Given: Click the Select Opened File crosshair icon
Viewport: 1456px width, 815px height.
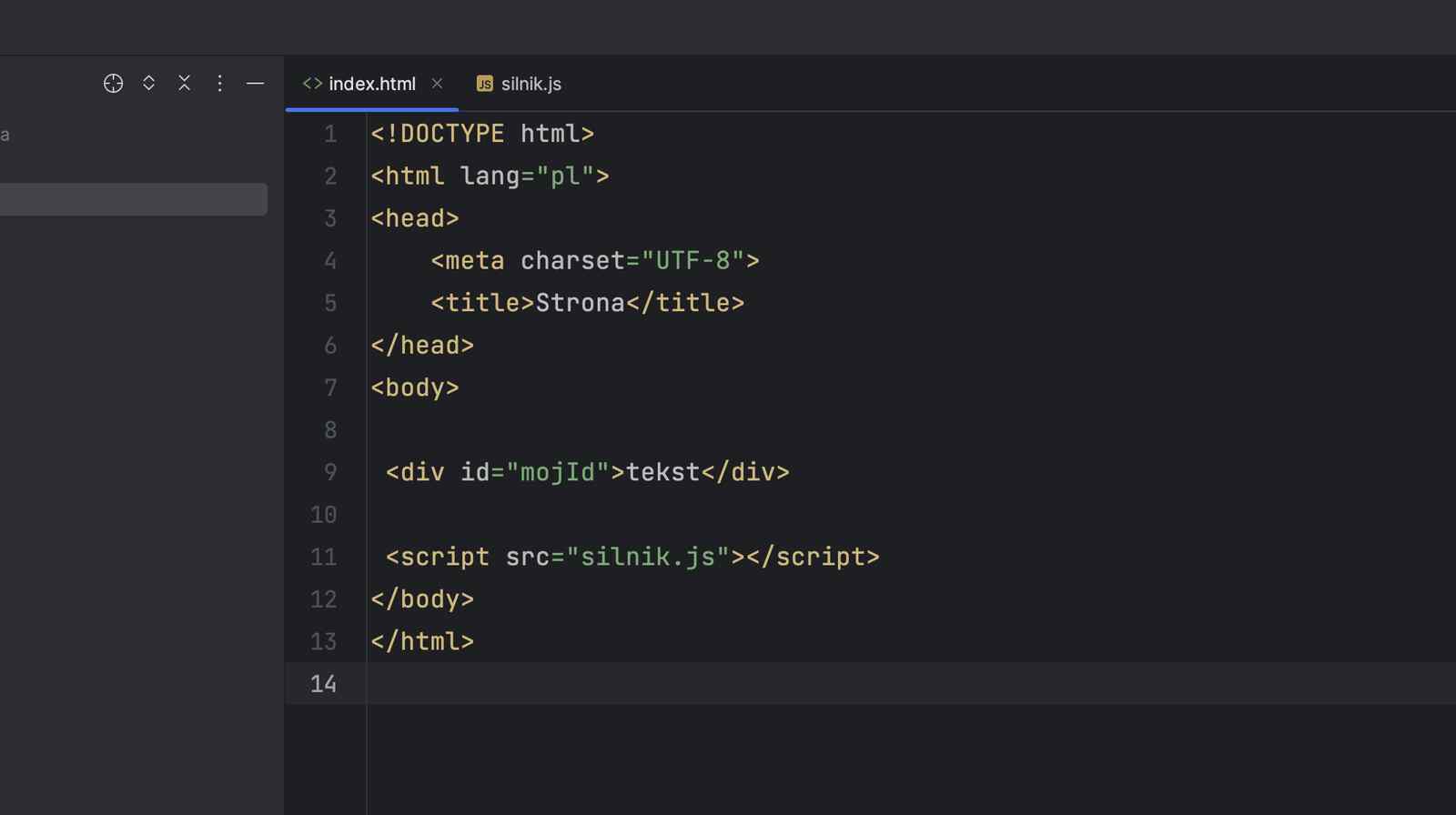Looking at the screenshot, I should [113, 84].
